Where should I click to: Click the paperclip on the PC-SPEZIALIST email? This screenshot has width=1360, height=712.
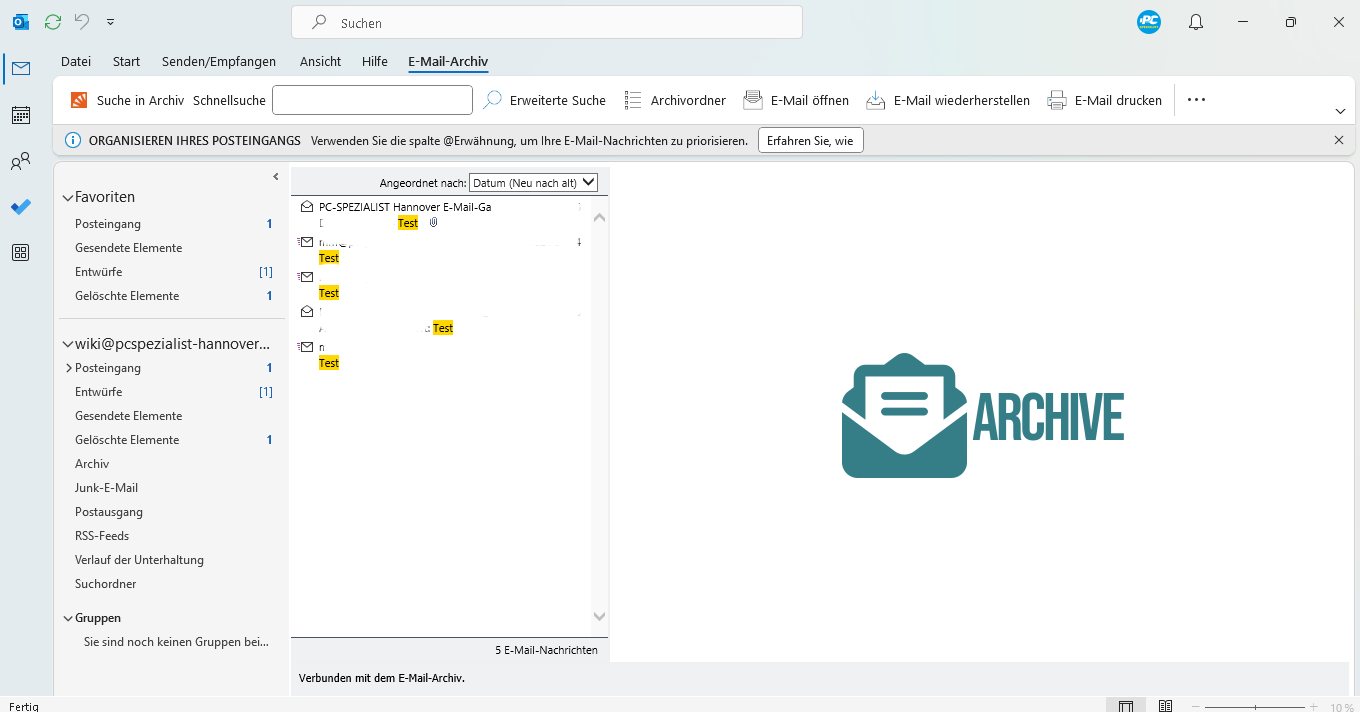click(x=434, y=222)
